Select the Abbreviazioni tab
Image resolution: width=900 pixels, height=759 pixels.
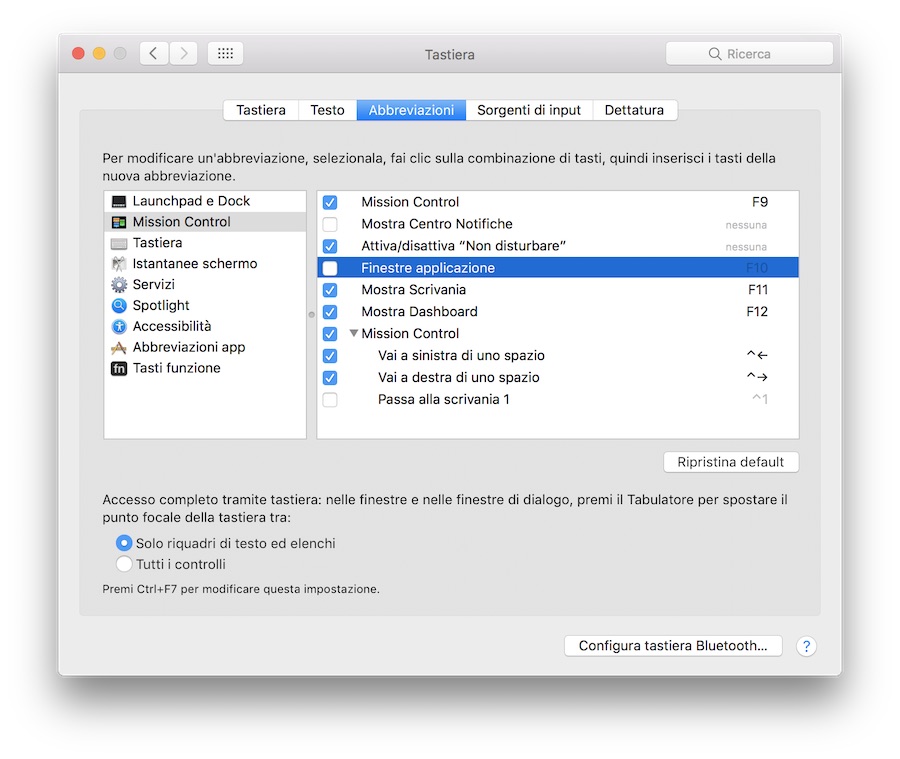(x=411, y=110)
